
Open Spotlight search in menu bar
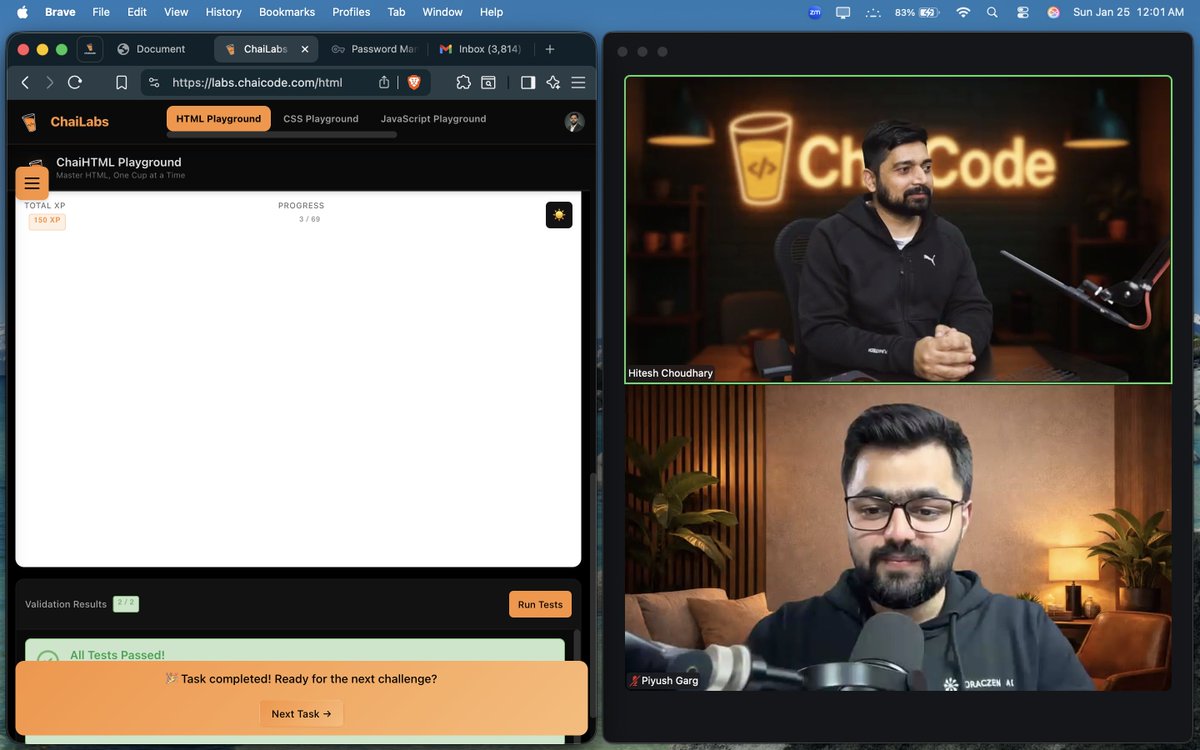pyautogui.click(x=992, y=12)
